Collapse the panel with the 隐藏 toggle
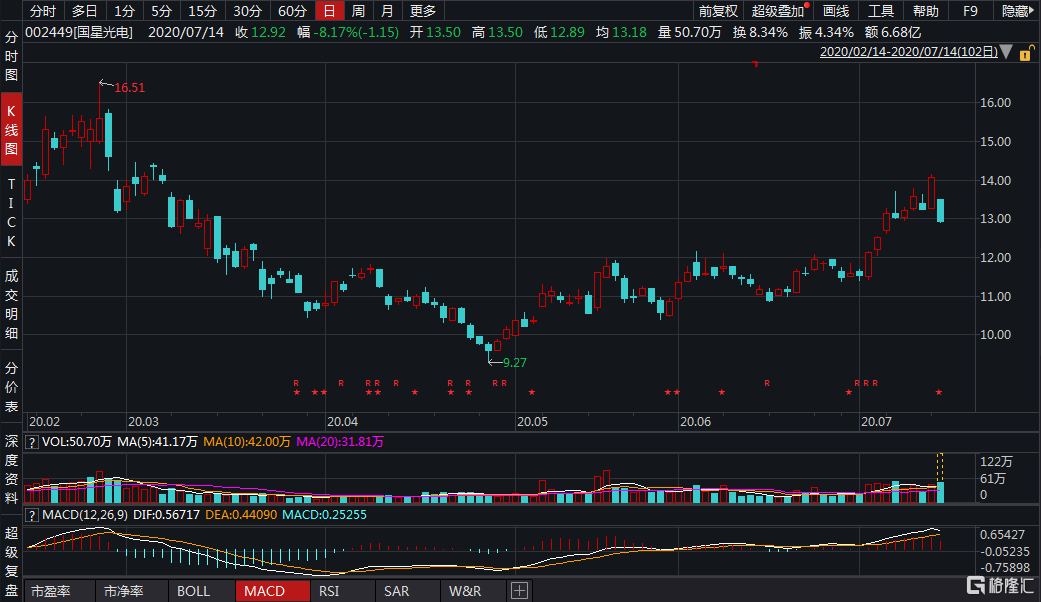Viewport: 1041px width, 602px height. (1017, 11)
